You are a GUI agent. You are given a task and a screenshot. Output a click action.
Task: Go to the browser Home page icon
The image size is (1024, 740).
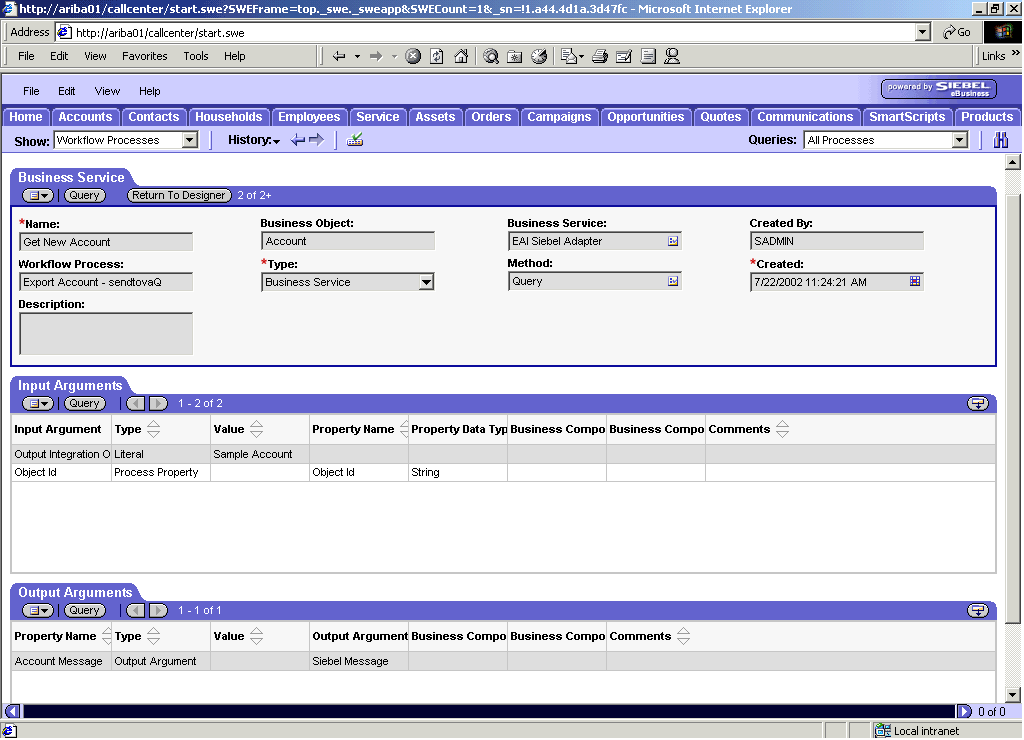461,56
